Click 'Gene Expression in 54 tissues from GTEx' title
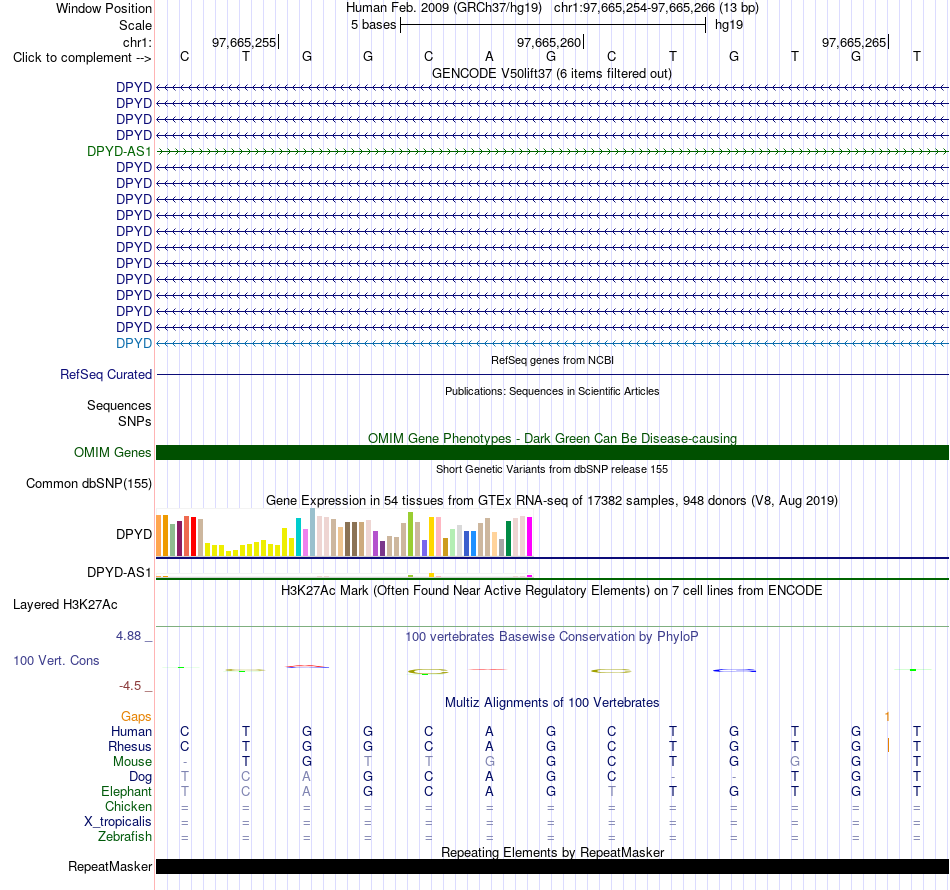The height and width of the screenshot is (890, 950). (552, 500)
